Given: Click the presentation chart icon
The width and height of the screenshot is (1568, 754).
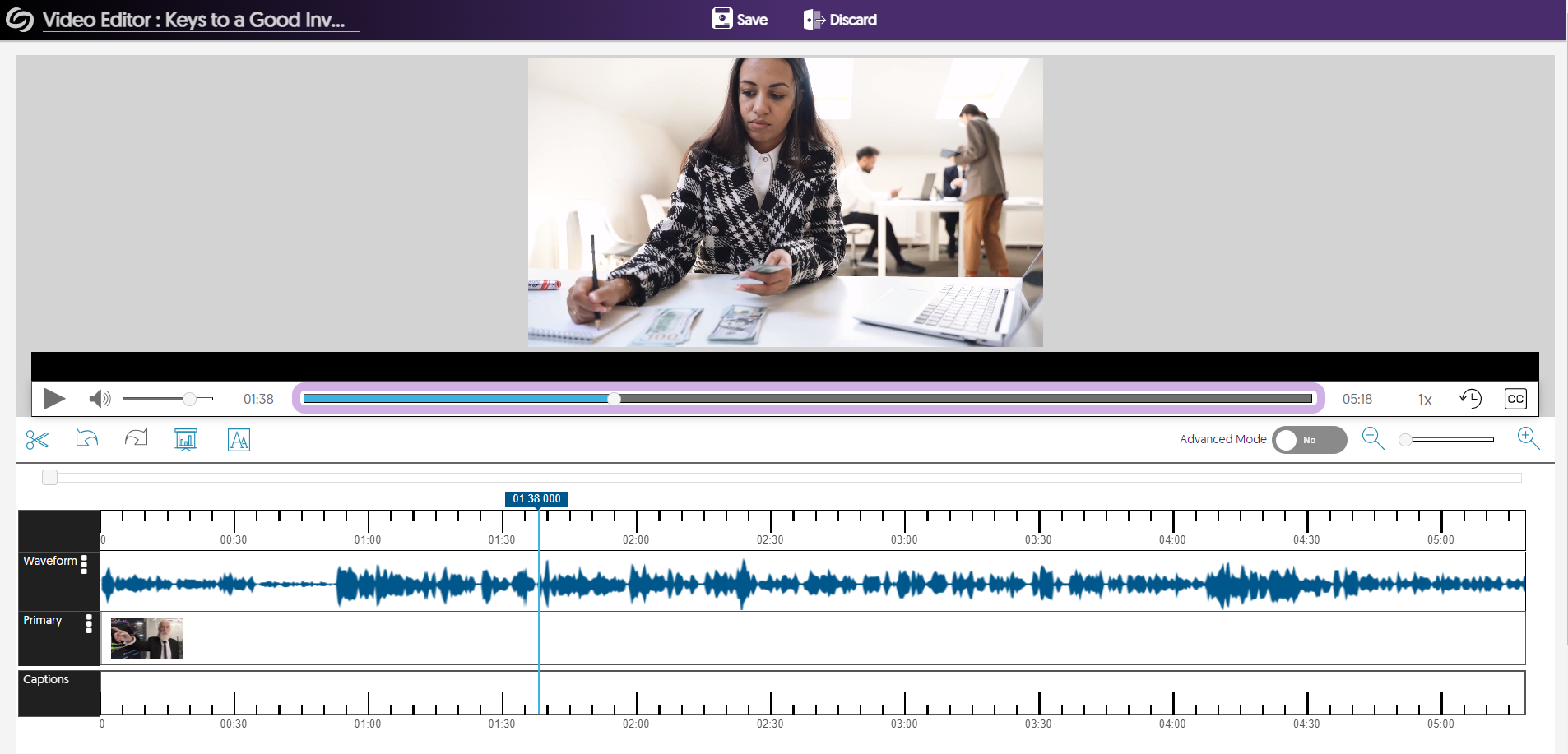Looking at the screenshot, I should 186,440.
